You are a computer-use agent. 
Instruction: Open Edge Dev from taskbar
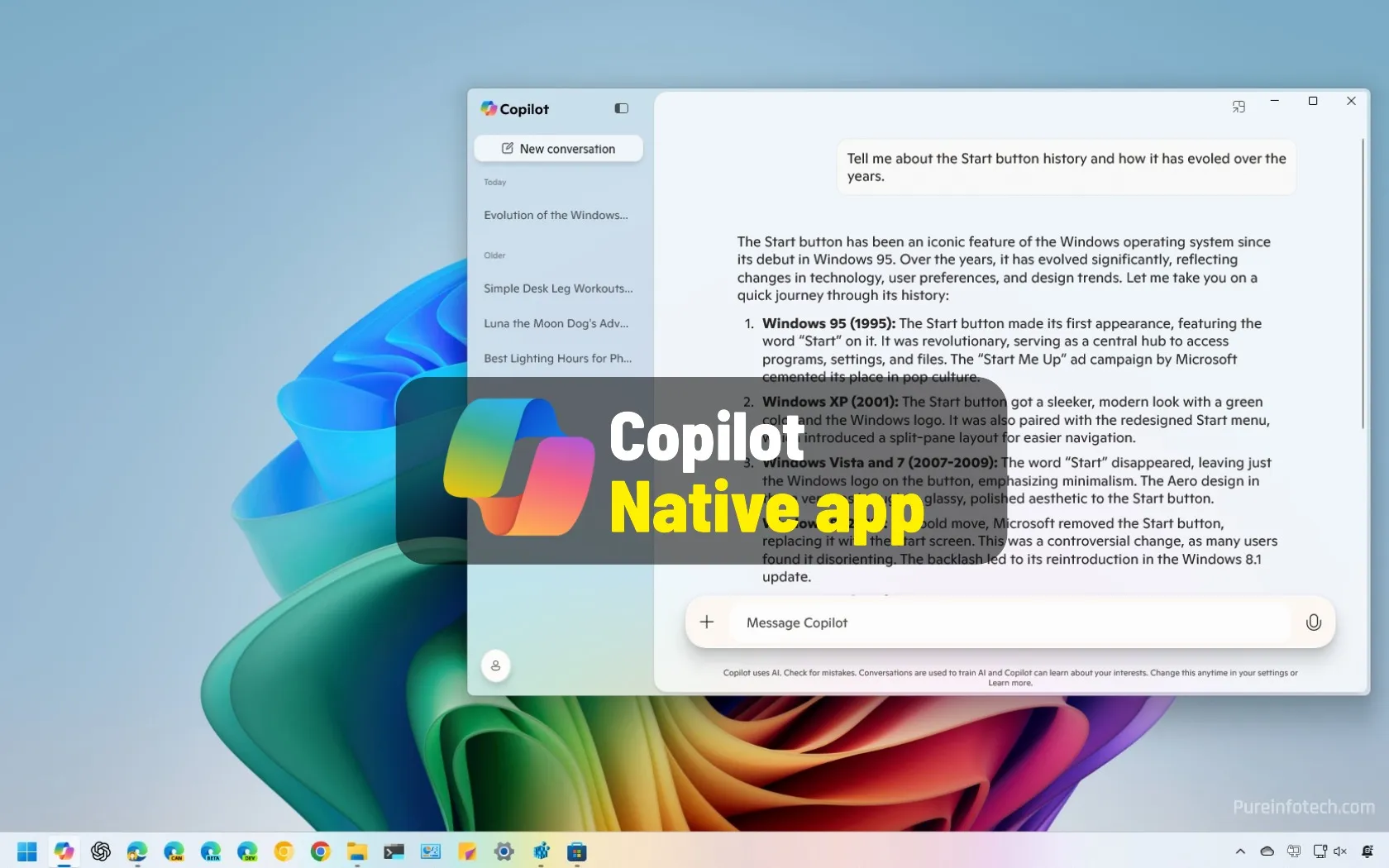tap(247, 851)
